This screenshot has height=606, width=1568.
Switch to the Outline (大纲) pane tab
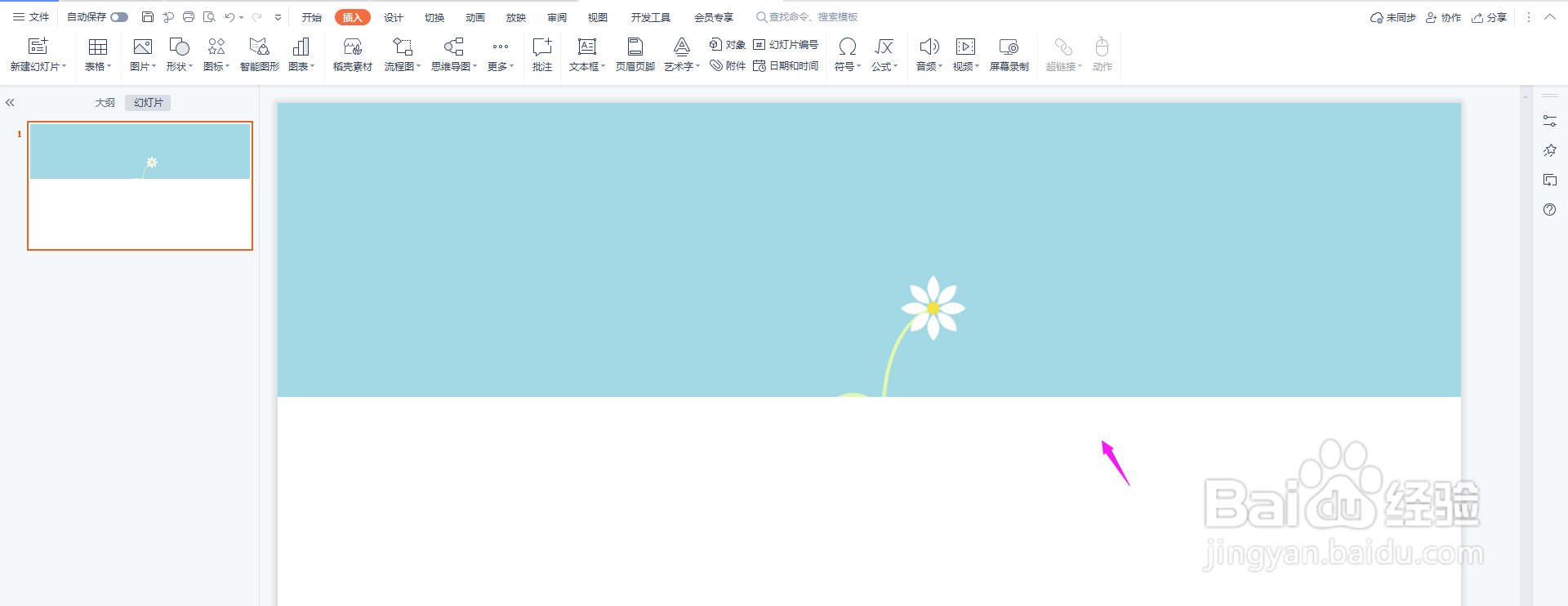tap(105, 103)
